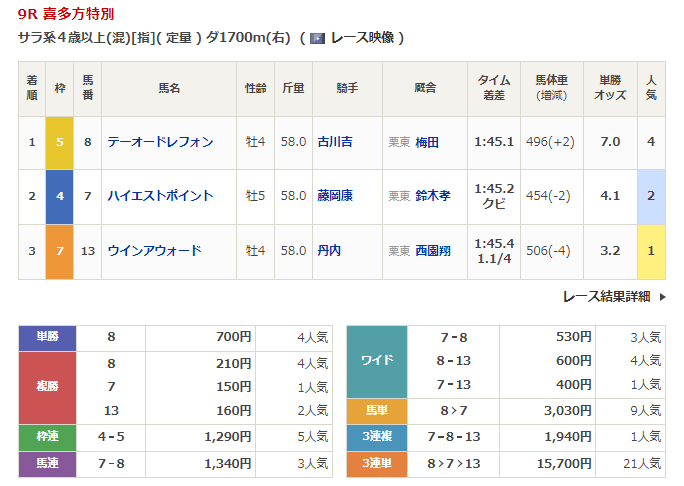Image resolution: width=684 pixels, height=486 pixels.
Task: Click jockey name 藤岡康
Action: tap(334, 196)
